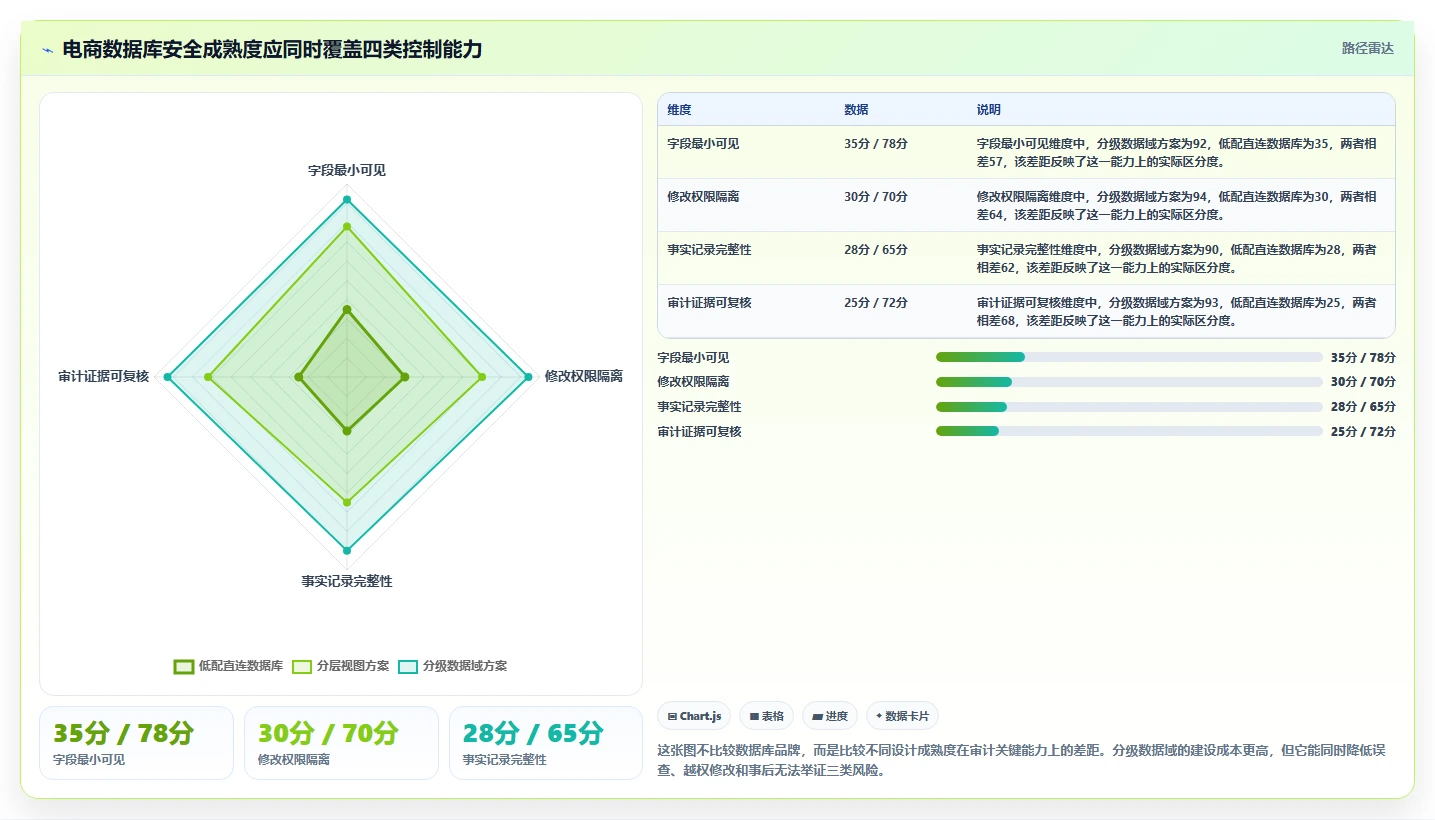Click the table value 25分 / 72分
1435x820 pixels.
(x=876, y=302)
